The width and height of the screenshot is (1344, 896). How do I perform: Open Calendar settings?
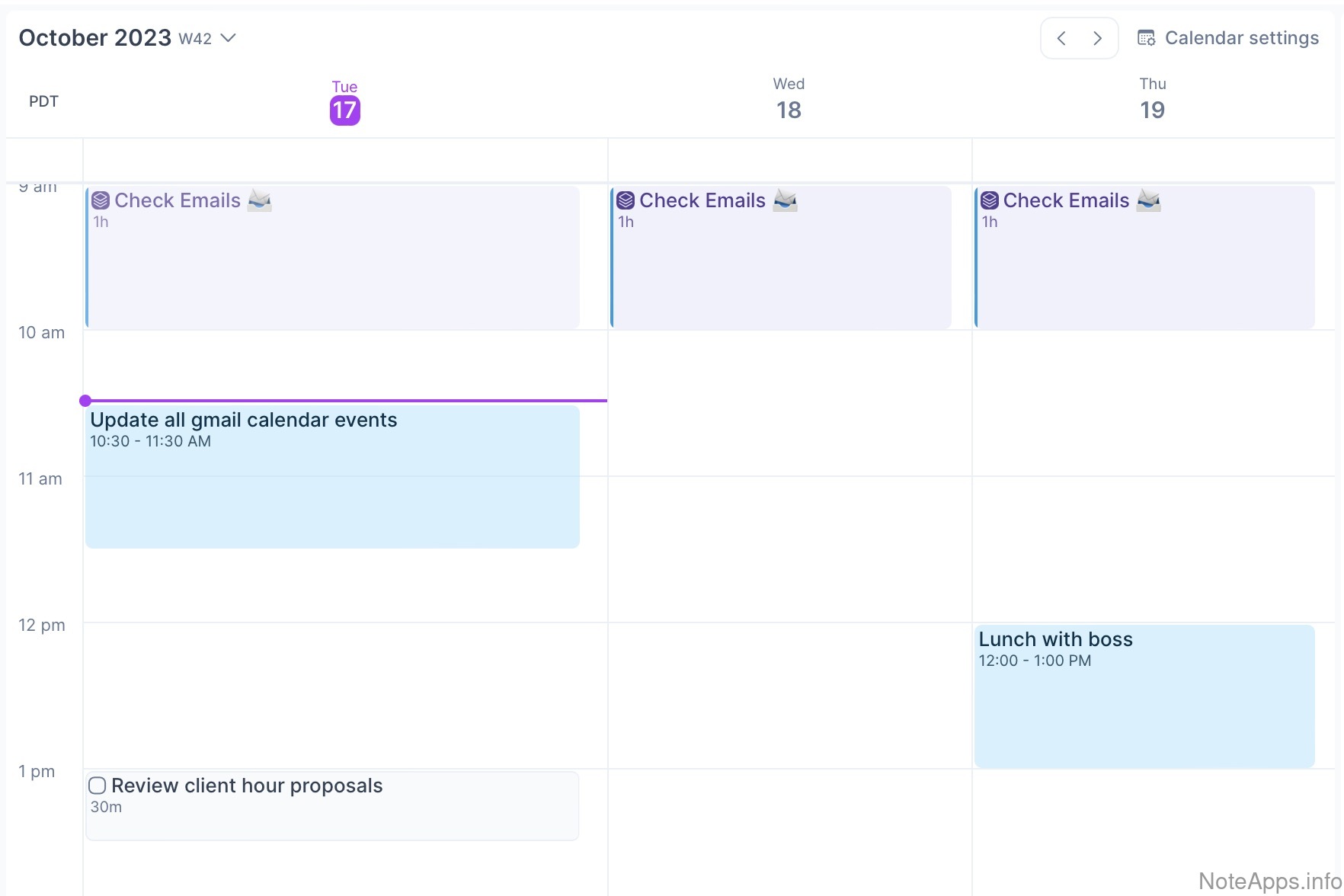coord(1241,38)
